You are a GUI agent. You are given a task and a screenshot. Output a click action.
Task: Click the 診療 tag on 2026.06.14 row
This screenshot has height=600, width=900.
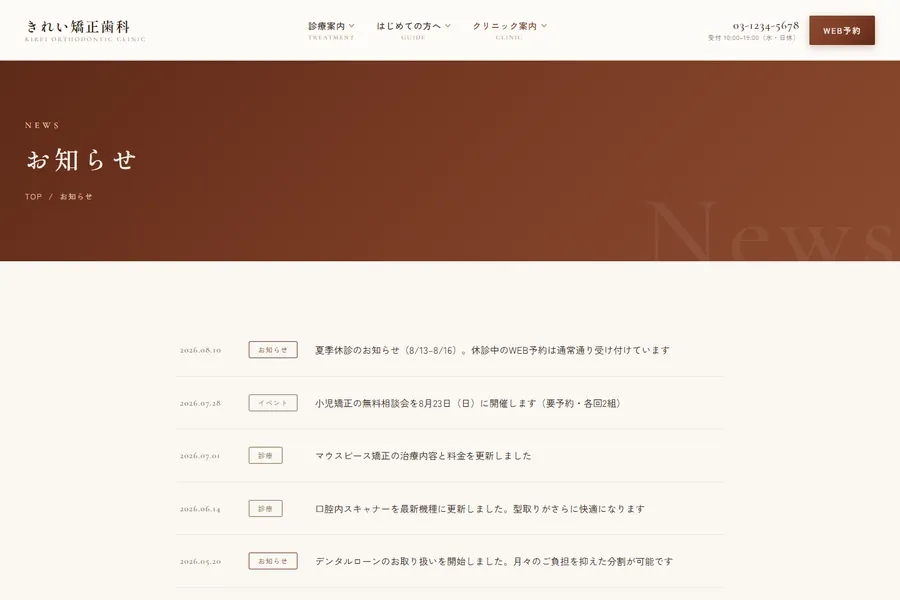(265, 508)
